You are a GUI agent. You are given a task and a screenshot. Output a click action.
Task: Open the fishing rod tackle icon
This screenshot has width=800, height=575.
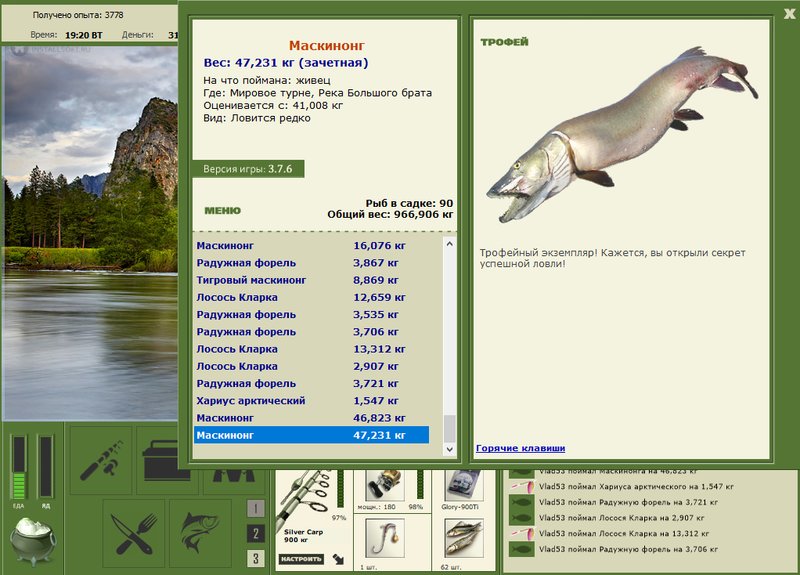[x=100, y=458]
